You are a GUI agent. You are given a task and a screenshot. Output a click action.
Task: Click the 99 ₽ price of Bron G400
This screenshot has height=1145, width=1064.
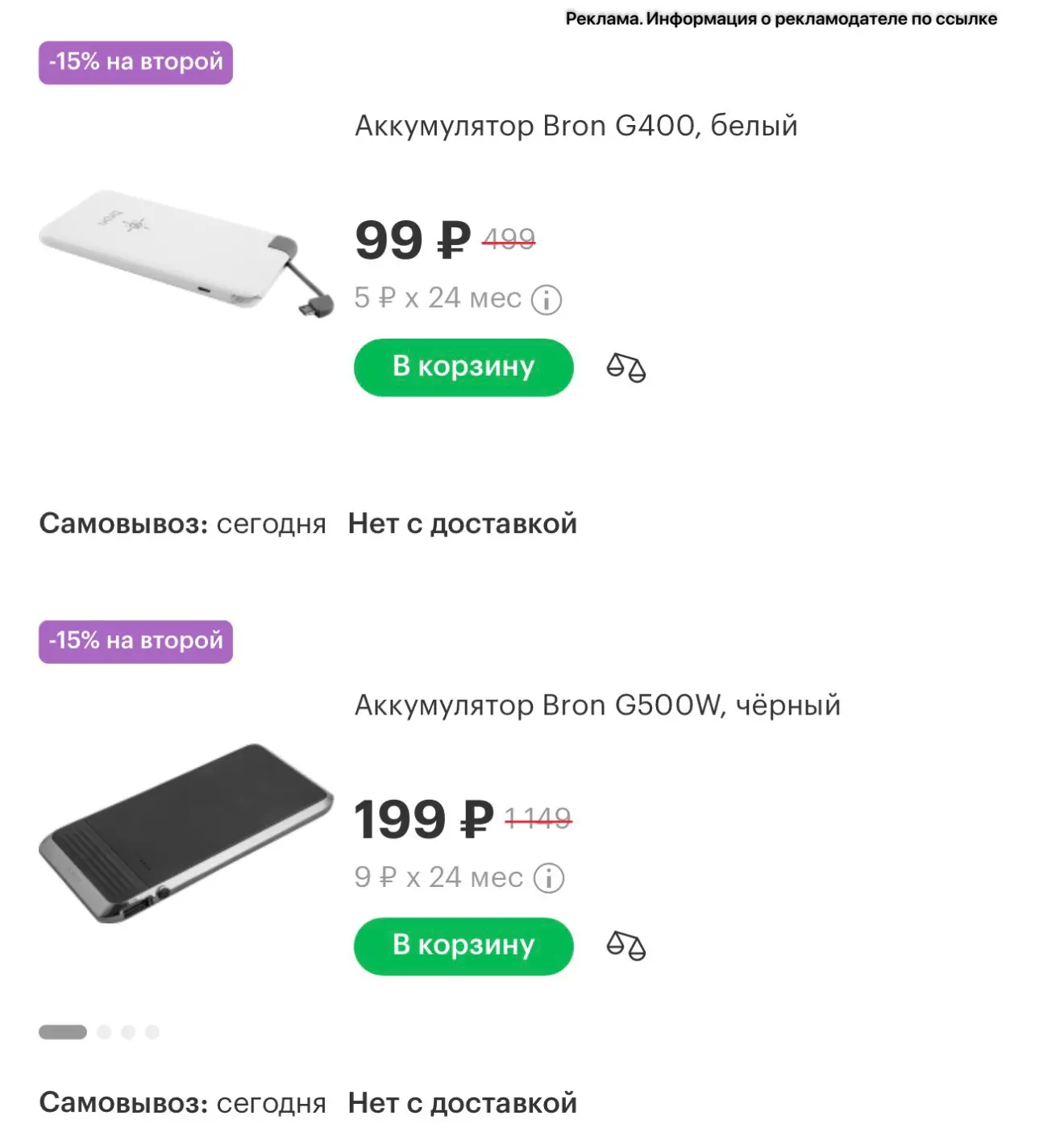tap(413, 240)
